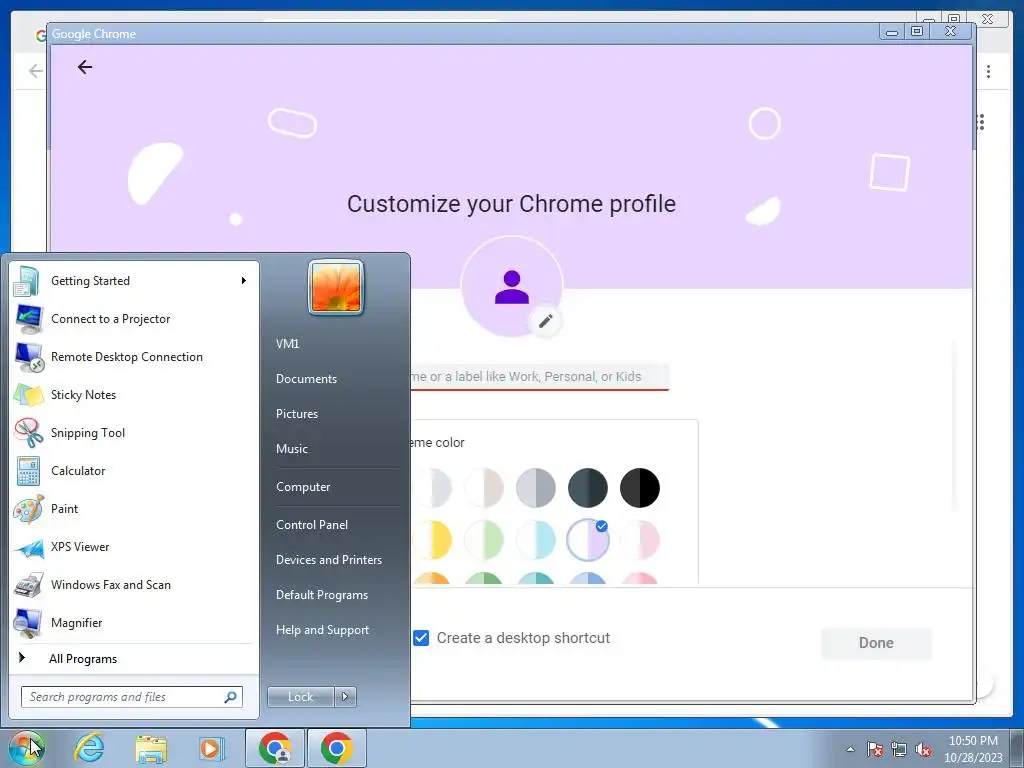This screenshot has height=768, width=1024.
Task: Open the shutdown options arrow next to Lock
Action: (x=345, y=697)
